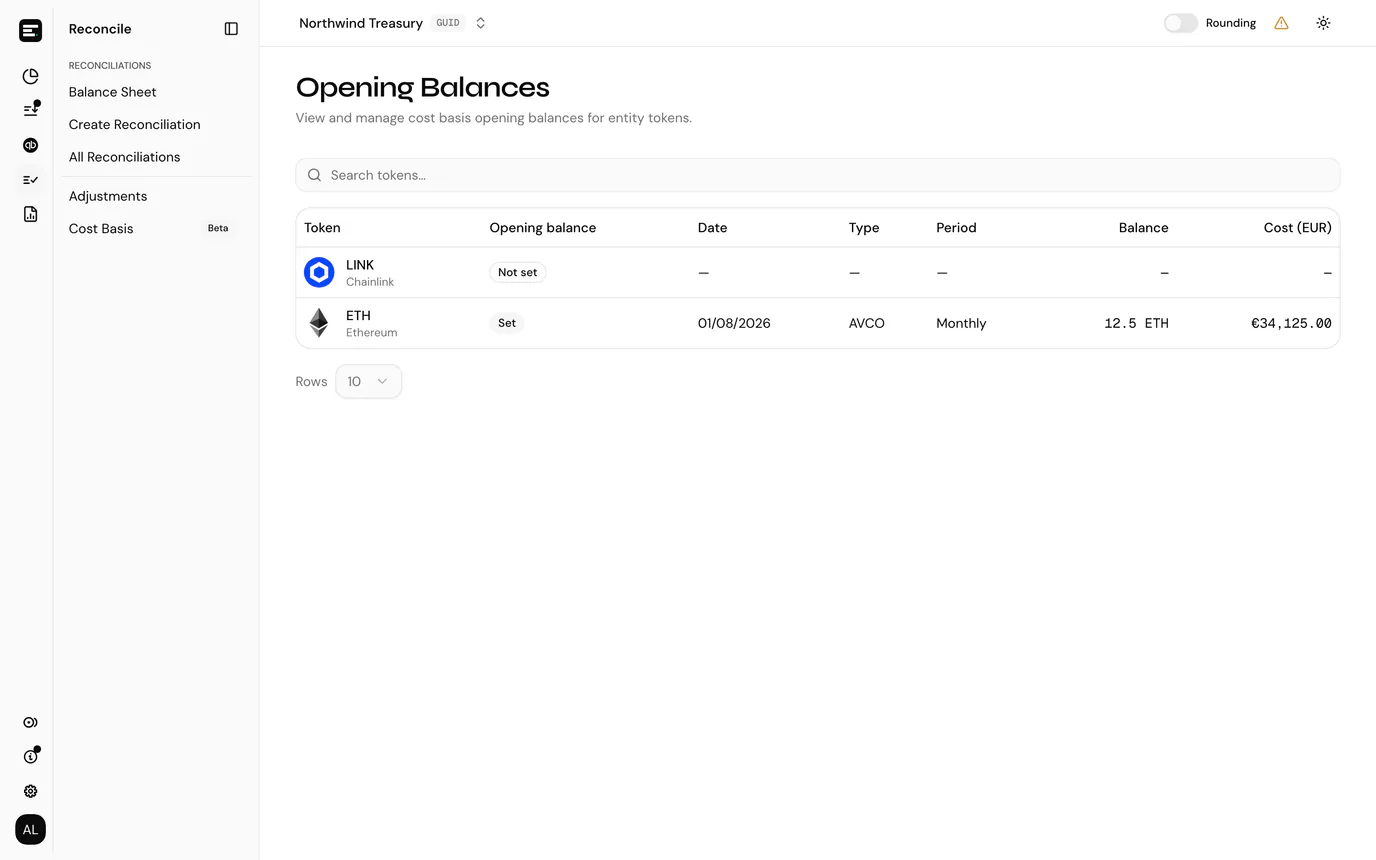Click the Balance column header
Screen dimensions: 1376x860
pos(1144,228)
